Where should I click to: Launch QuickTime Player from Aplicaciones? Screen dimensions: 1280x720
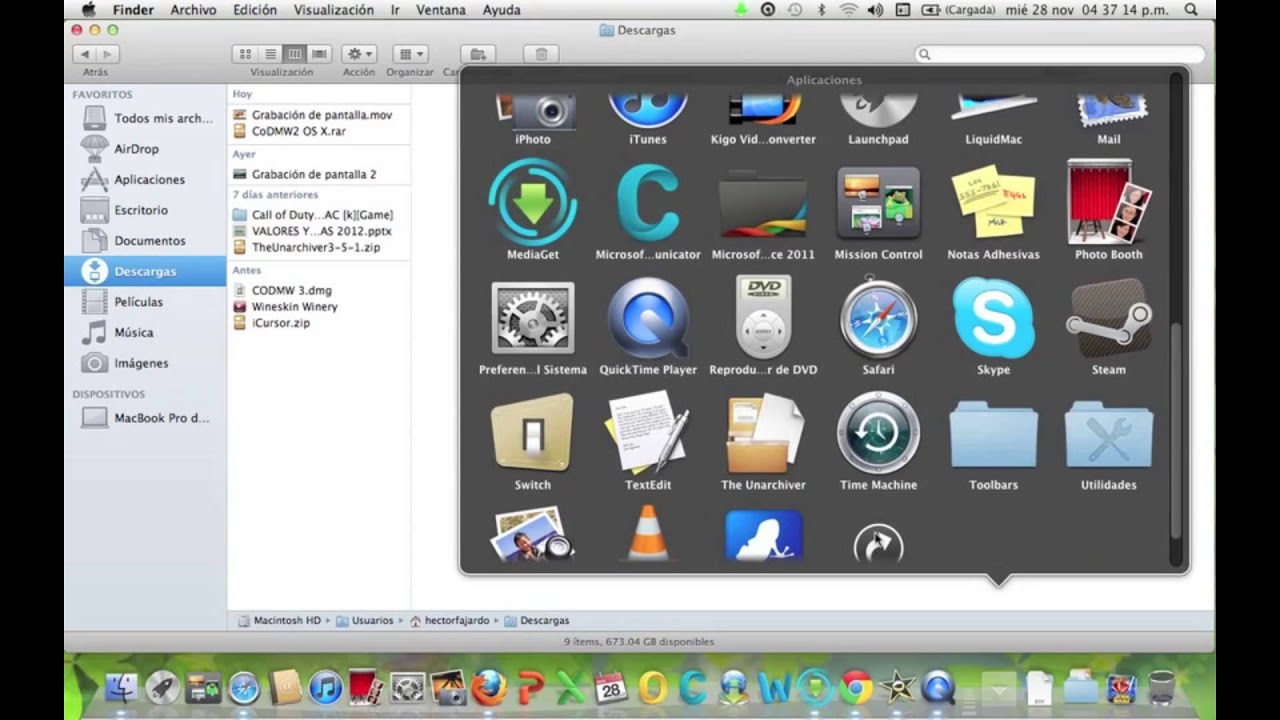tap(648, 318)
